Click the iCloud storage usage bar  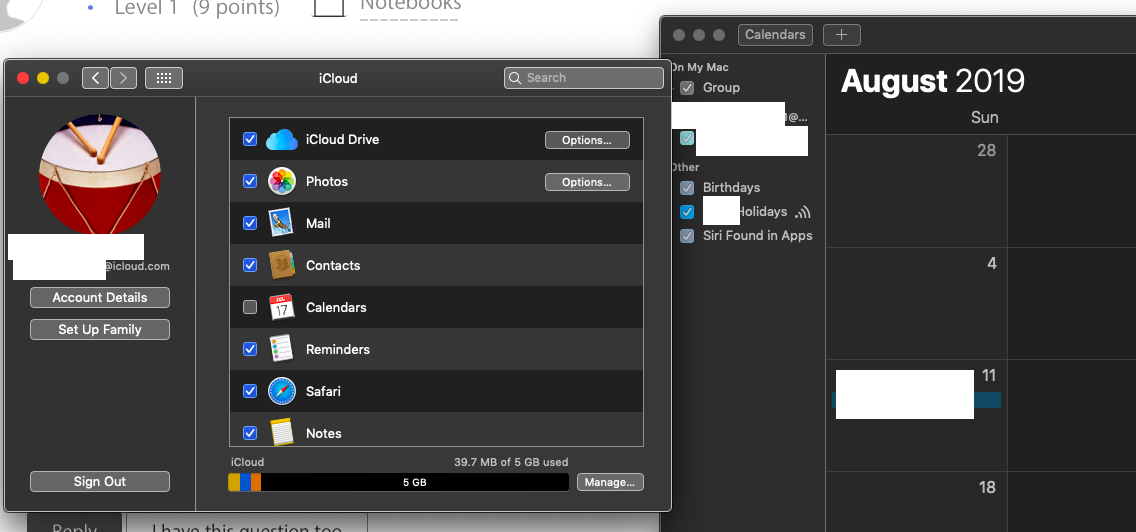point(398,482)
